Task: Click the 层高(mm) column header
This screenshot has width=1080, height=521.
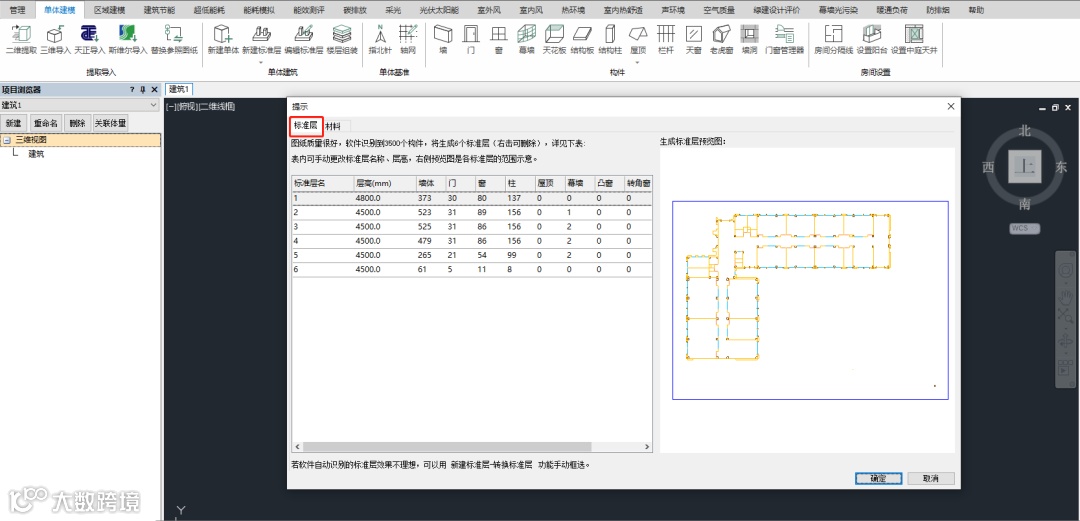Action: point(384,183)
